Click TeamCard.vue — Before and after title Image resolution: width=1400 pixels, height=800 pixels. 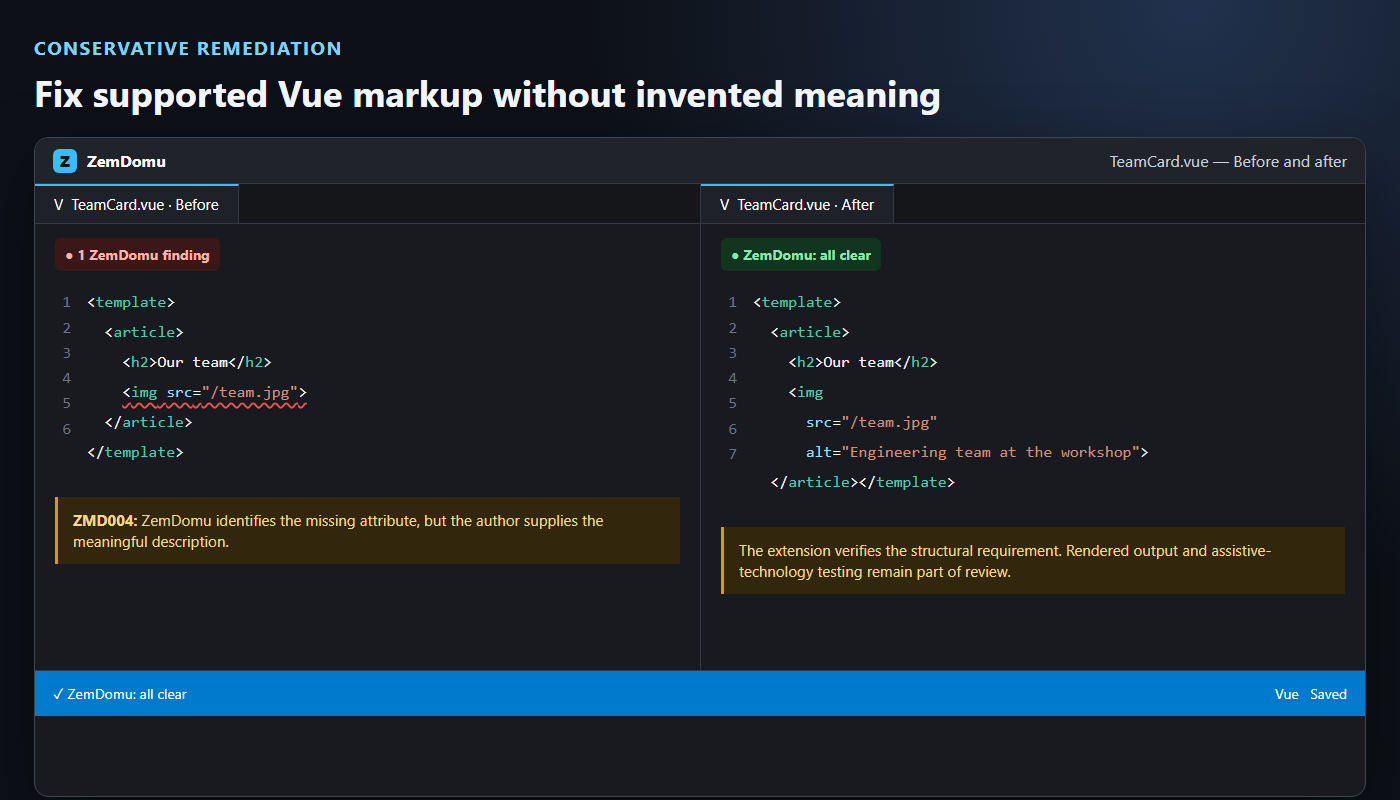coord(1228,161)
